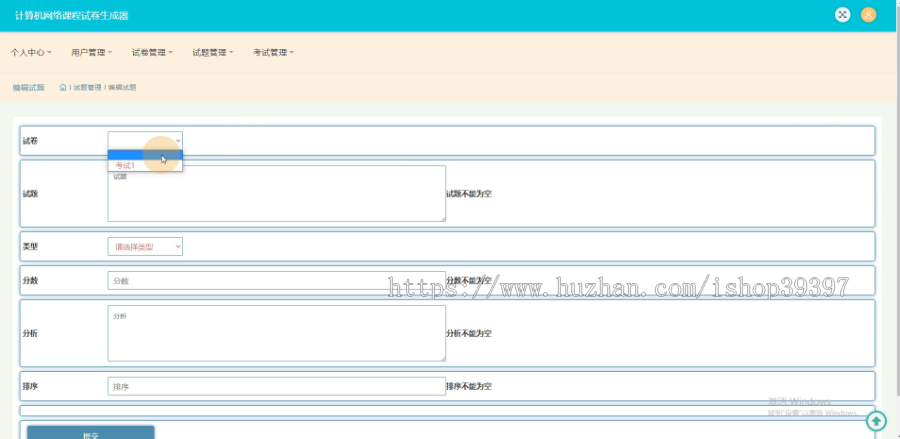Image resolution: width=900 pixels, height=439 pixels.
Task: Click the 排序不能为空 validation message
Action: coord(469,386)
